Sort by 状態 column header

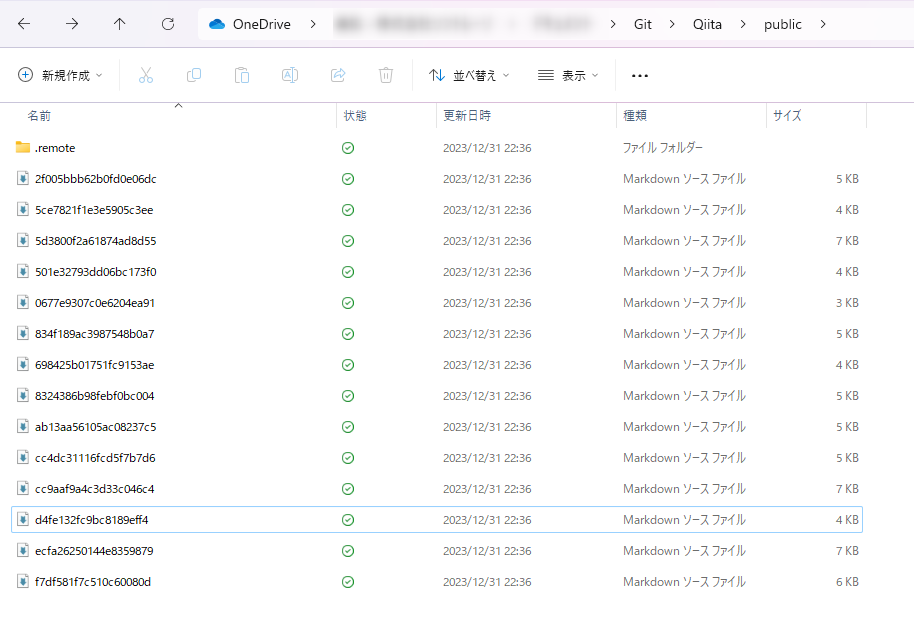[x=355, y=115]
